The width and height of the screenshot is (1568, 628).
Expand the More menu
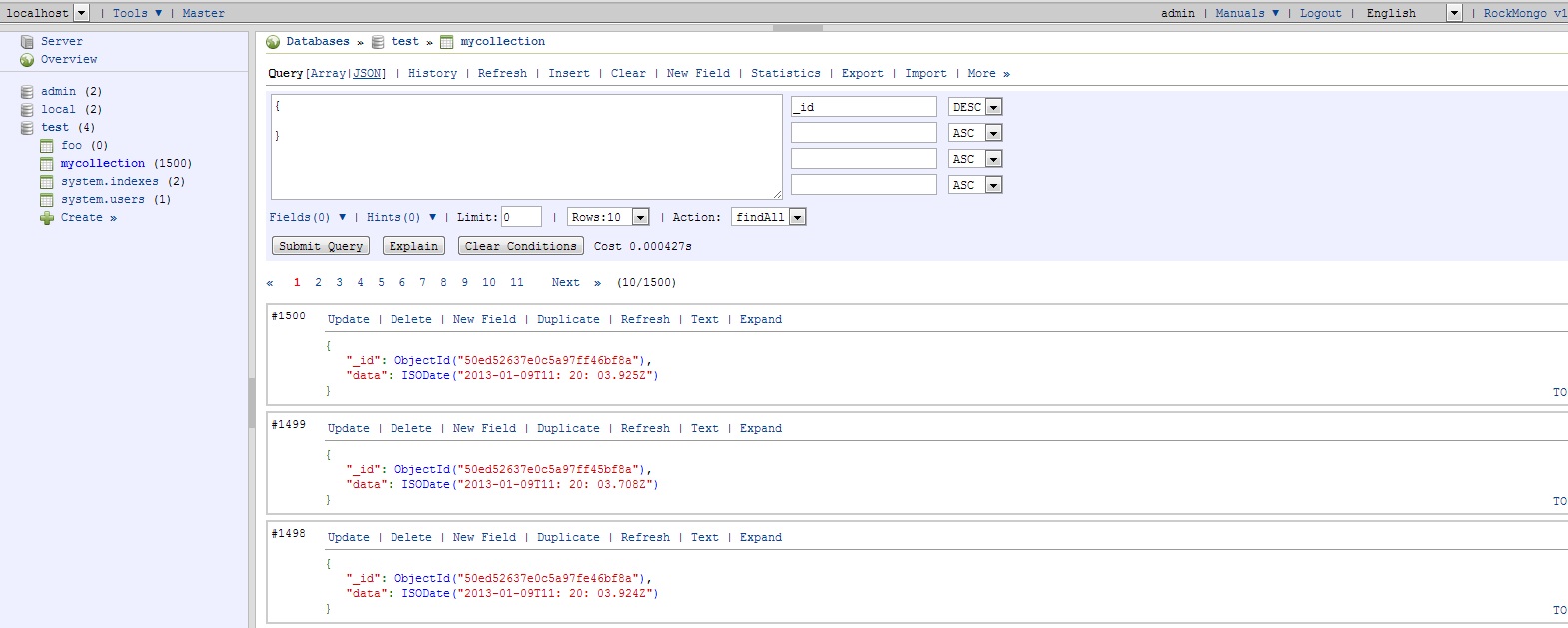[988, 74]
